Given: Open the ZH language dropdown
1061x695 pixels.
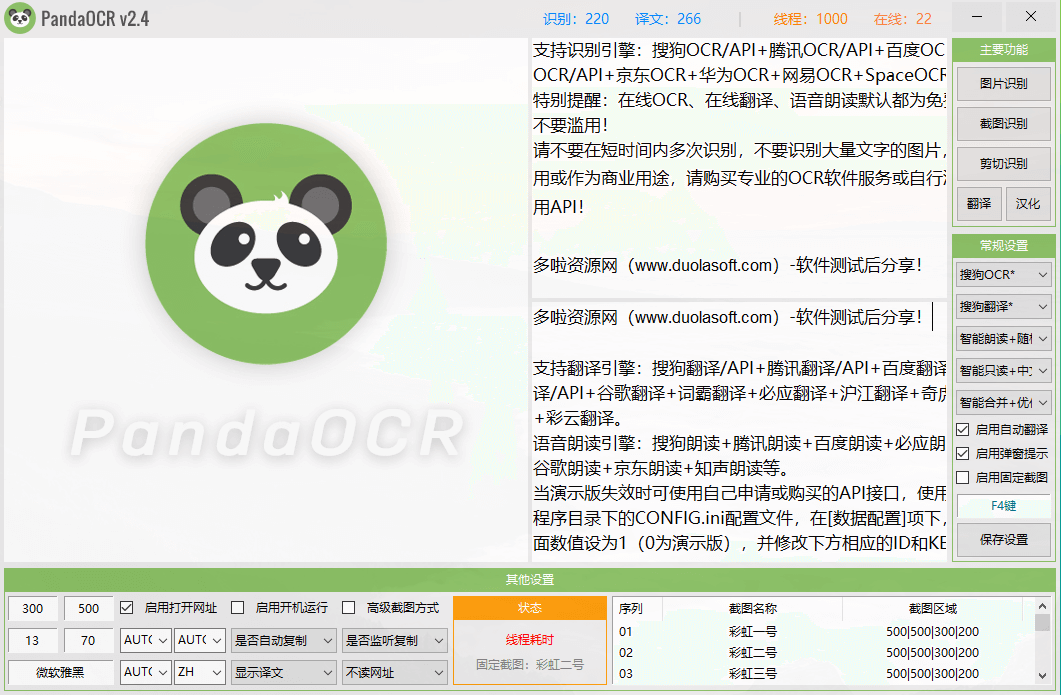Looking at the screenshot, I should [x=200, y=673].
